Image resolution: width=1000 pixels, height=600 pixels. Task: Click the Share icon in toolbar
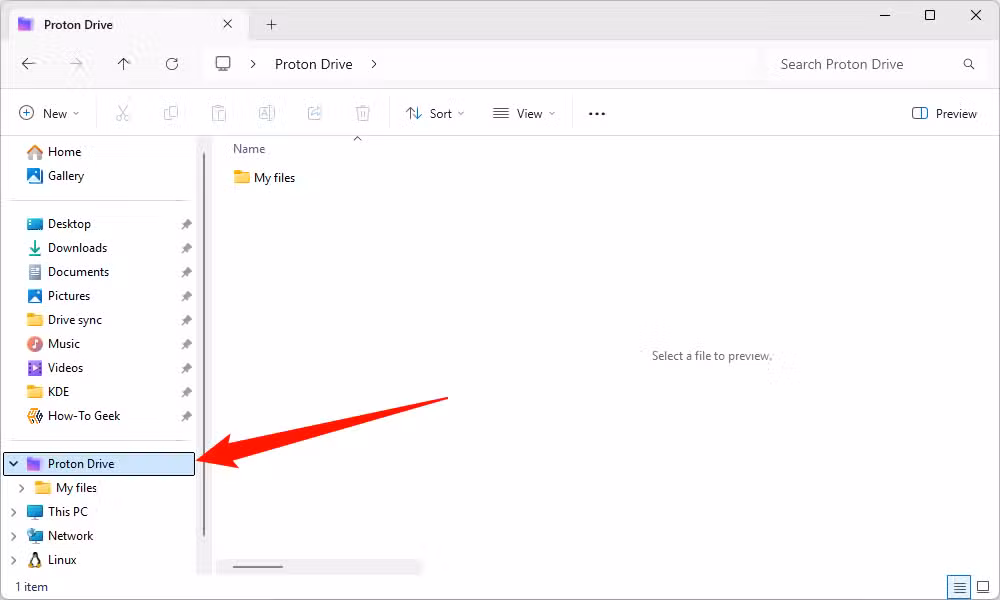tap(314, 113)
